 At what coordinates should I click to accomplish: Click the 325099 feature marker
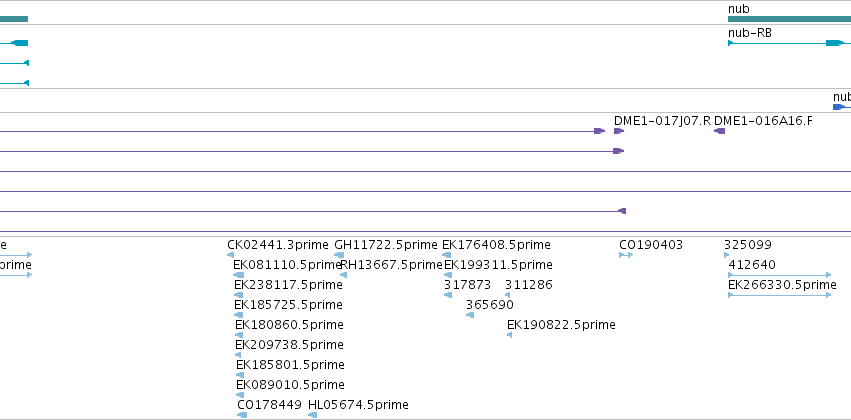pos(727,255)
